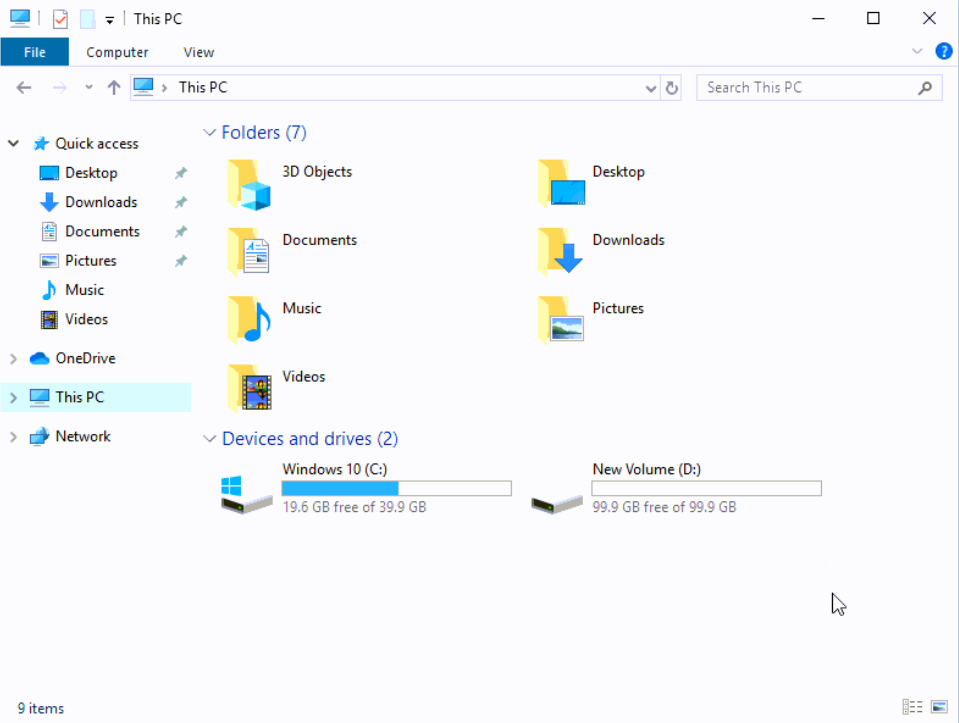Click the breadcrumb arrow before This PC
The height and width of the screenshot is (723, 959).
click(x=164, y=88)
